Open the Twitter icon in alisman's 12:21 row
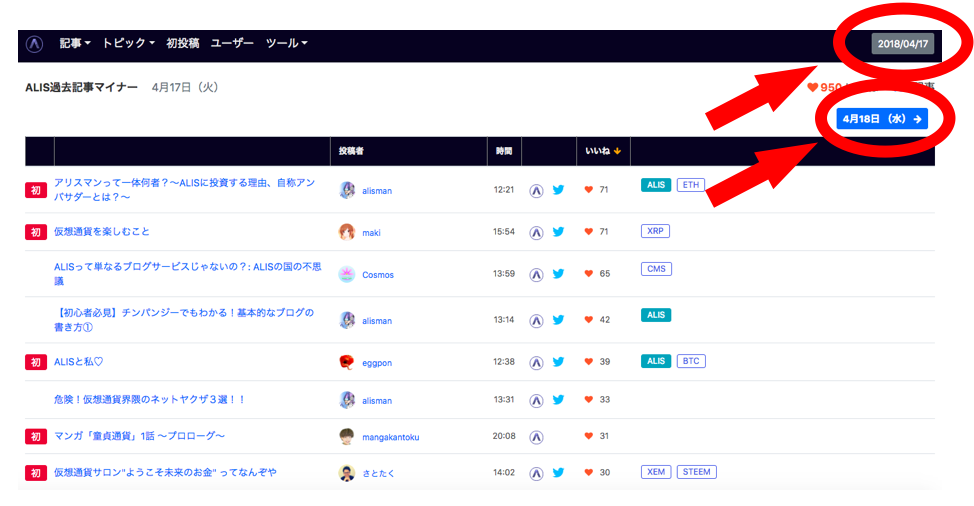This screenshot has width=974, height=506. (558, 189)
